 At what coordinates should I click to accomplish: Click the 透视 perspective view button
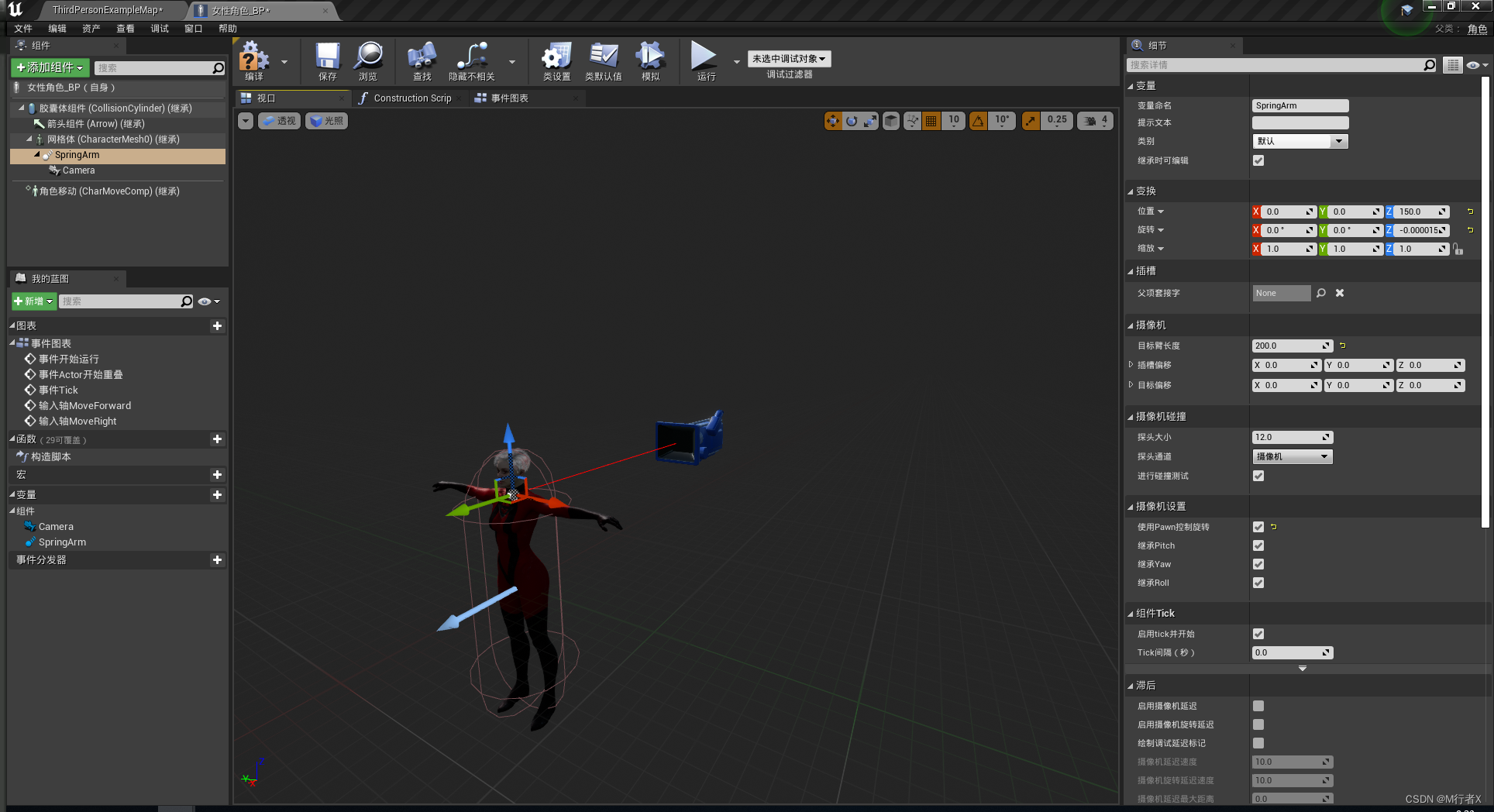(x=279, y=121)
